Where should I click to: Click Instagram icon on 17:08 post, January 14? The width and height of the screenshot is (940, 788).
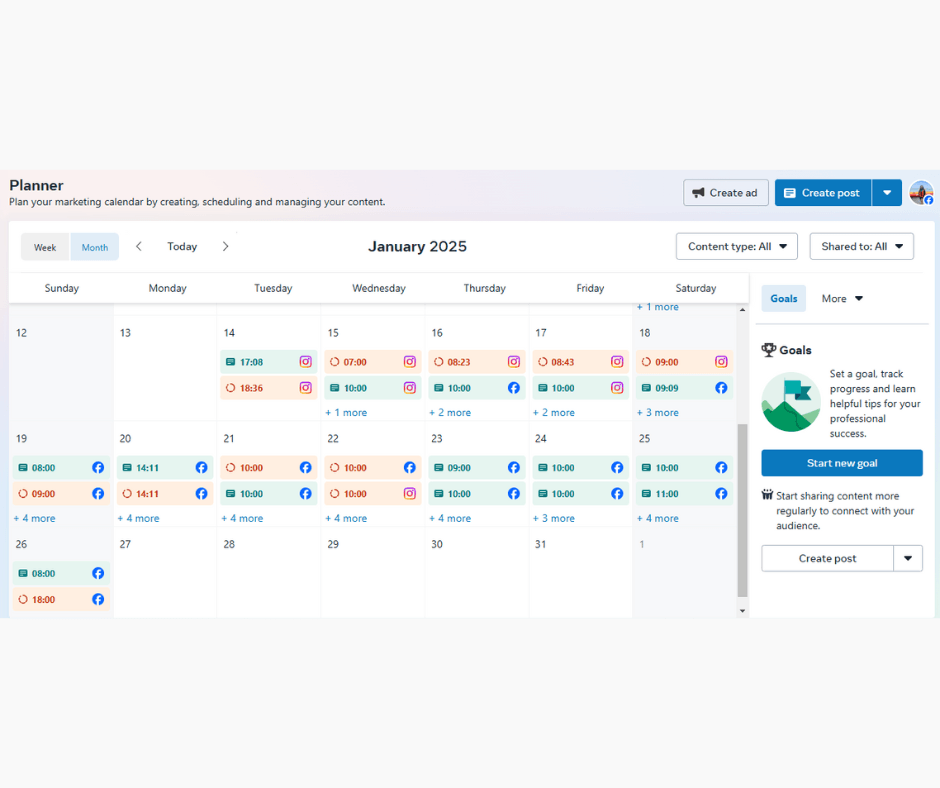(x=306, y=362)
